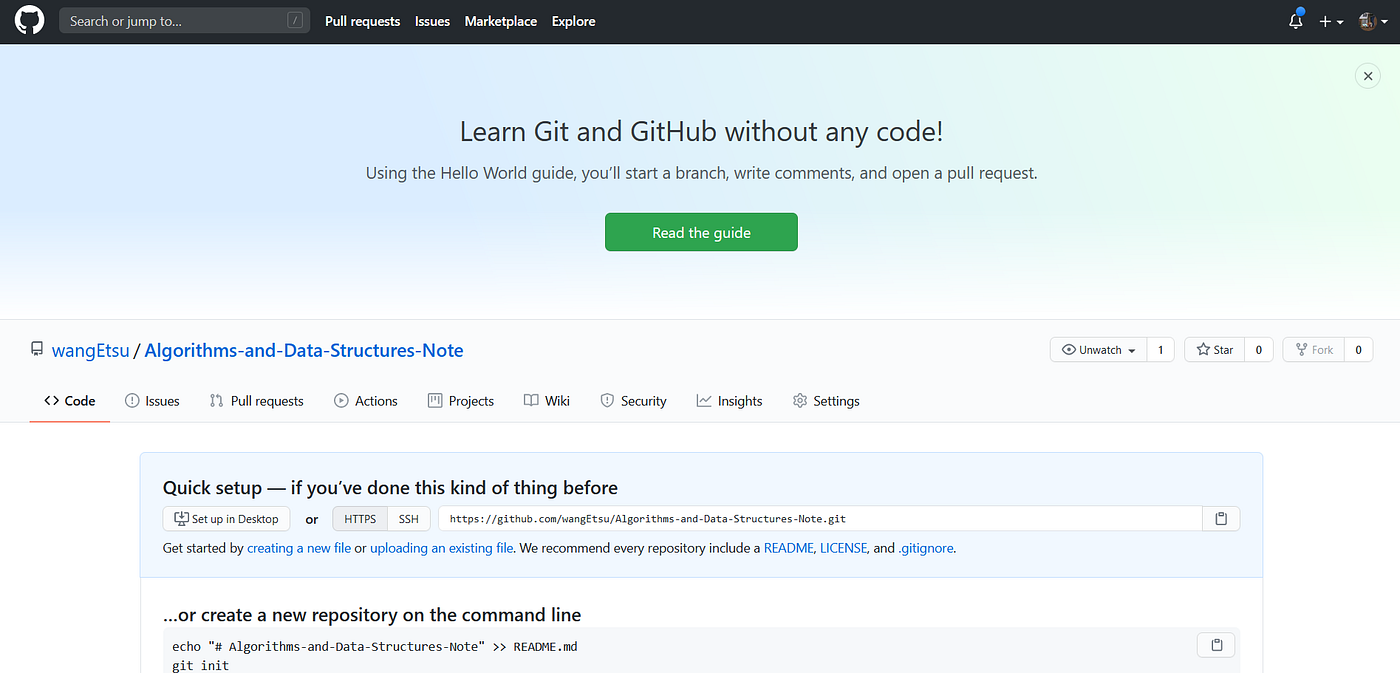This screenshot has width=1400, height=673.
Task: Go to Explore
Action: (574, 21)
